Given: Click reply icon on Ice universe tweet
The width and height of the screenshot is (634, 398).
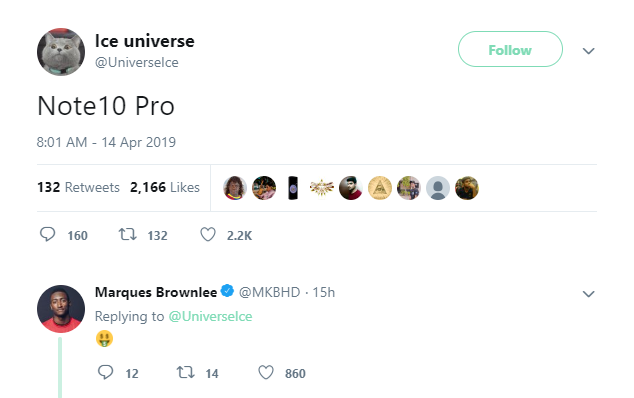Looking at the screenshot, I should pos(48,234).
